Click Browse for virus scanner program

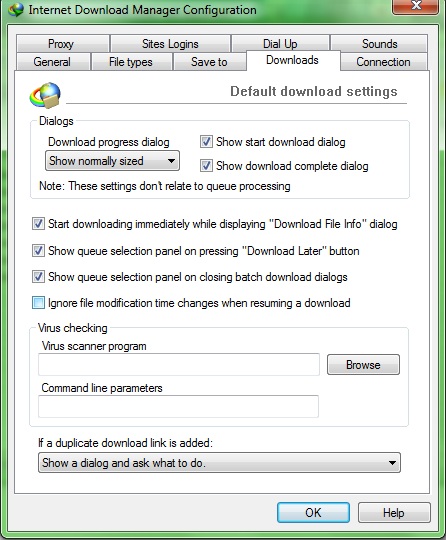(x=363, y=365)
